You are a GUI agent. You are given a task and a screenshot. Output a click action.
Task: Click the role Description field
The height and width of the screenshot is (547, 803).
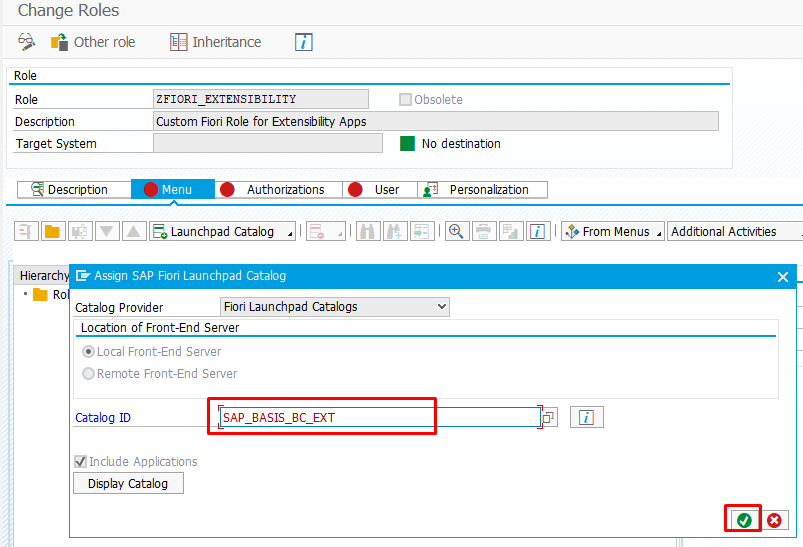click(436, 121)
